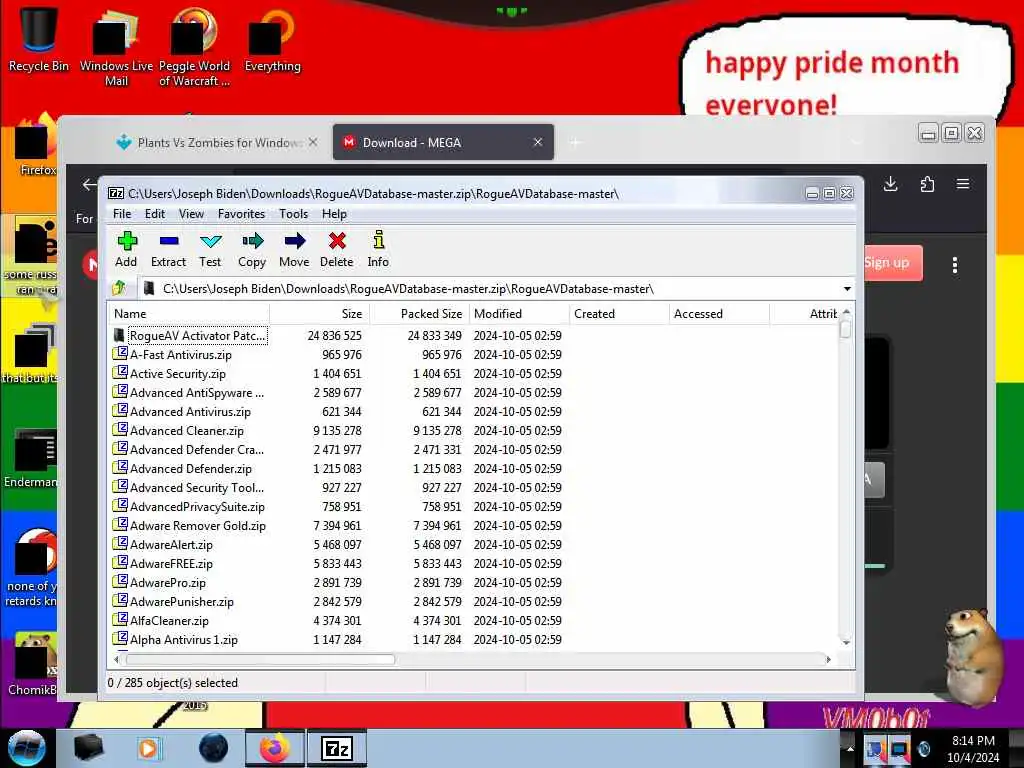The width and height of the screenshot is (1024, 768).
Task: Open the View menu
Action: coord(191,214)
